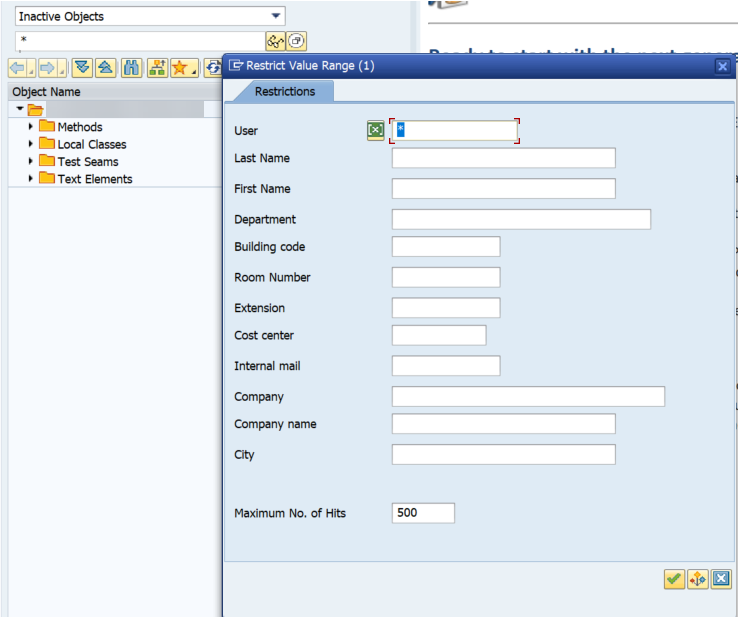Viewport: 738px width, 617px height.
Task: Click the green checkmark Start Search button
Action: click(674, 579)
